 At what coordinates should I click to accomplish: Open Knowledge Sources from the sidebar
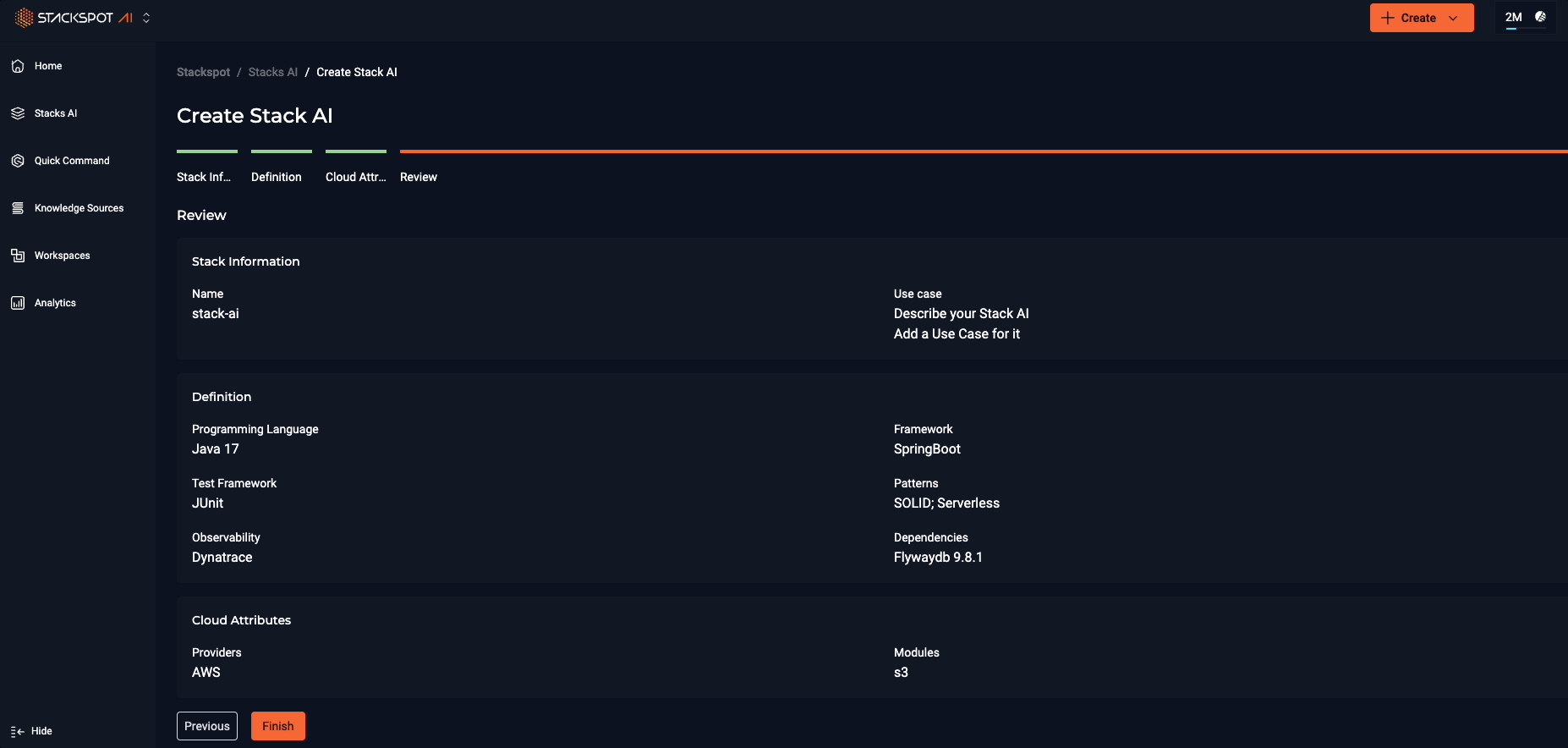tap(79, 207)
